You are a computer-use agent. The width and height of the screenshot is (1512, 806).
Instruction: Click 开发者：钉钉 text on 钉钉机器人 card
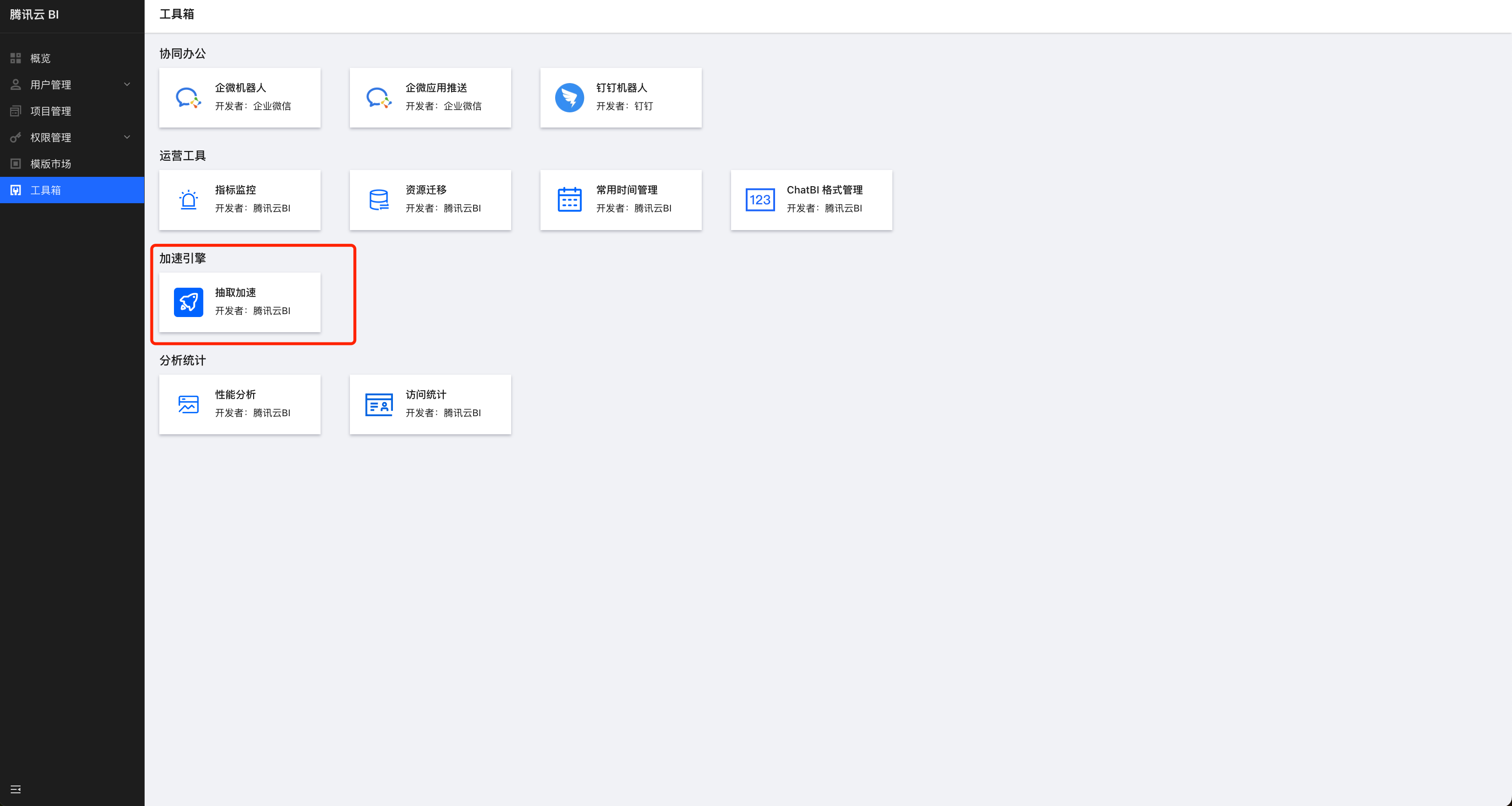pyautogui.click(x=625, y=106)
